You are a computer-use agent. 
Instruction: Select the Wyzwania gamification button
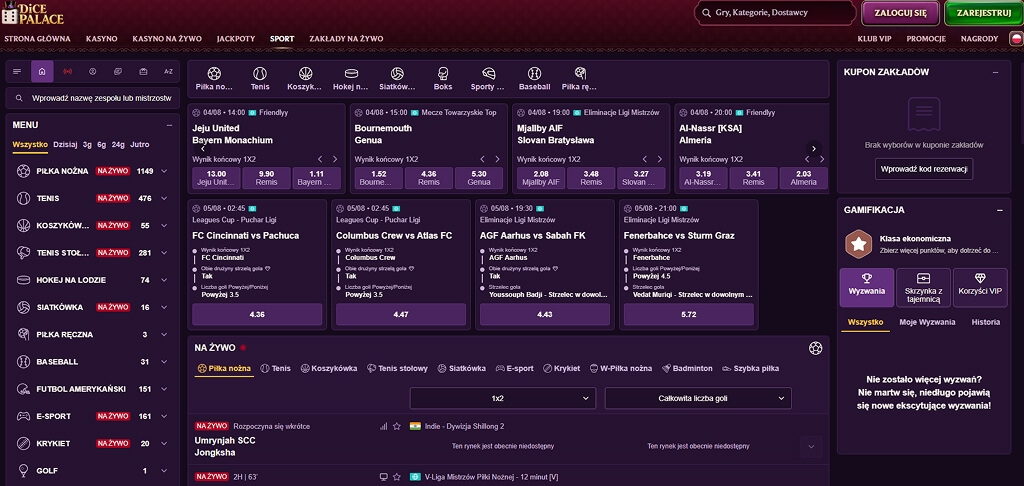(867, 287)
